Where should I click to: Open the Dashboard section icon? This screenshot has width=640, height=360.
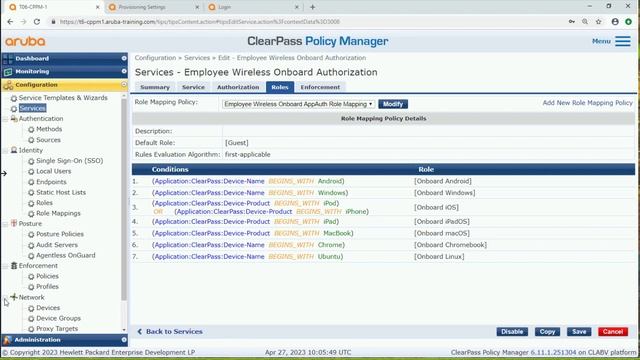coord(8,59)
